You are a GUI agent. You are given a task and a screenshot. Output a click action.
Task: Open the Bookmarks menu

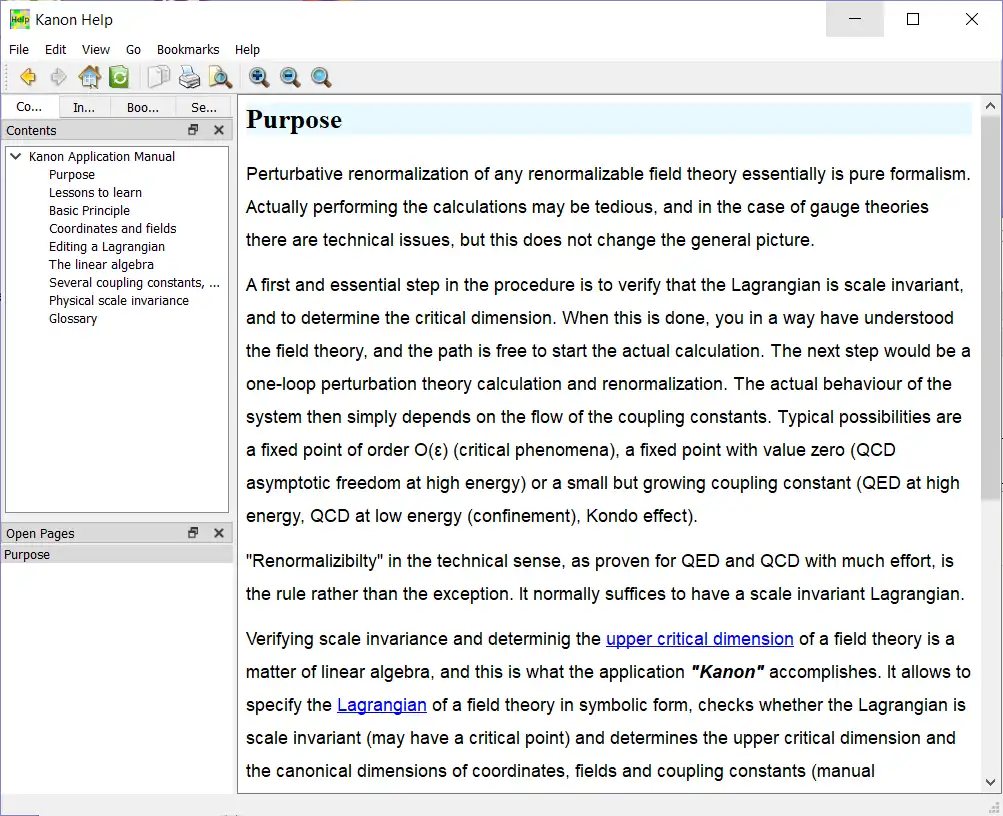188,49
